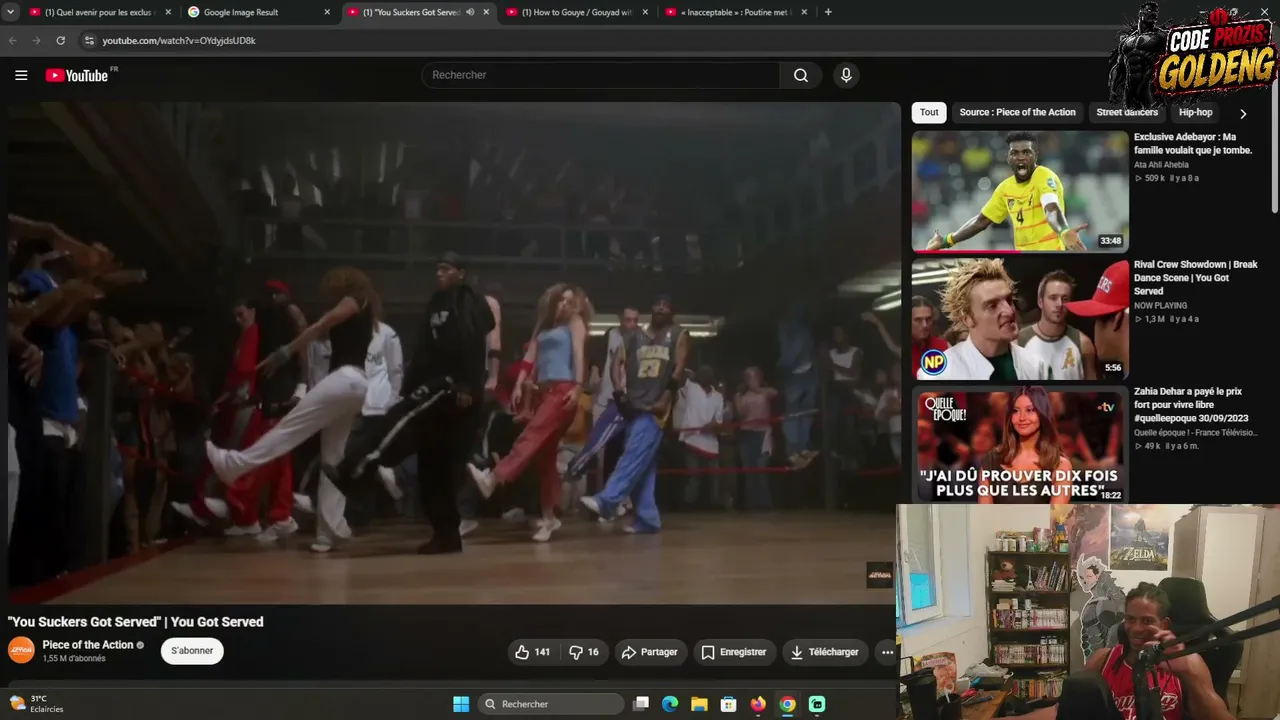1280x720 pixels.
Task: Open the YouTube guide hamburger menu
Action: 21,75
